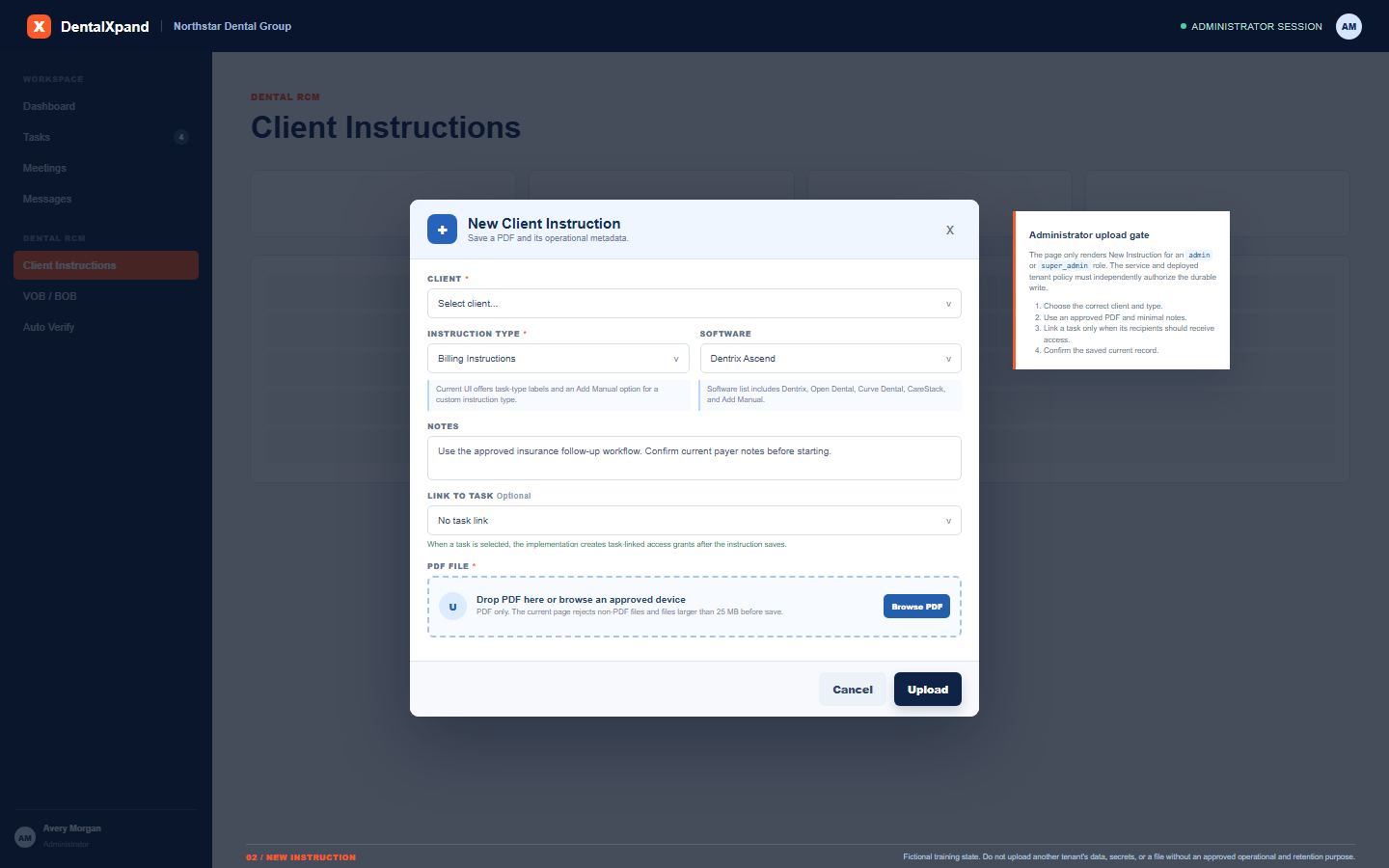Open VOB / BOB in sidebar
Image resolution: width=1389 pixels, height=868 pixels.
click(x=106, y=296)
